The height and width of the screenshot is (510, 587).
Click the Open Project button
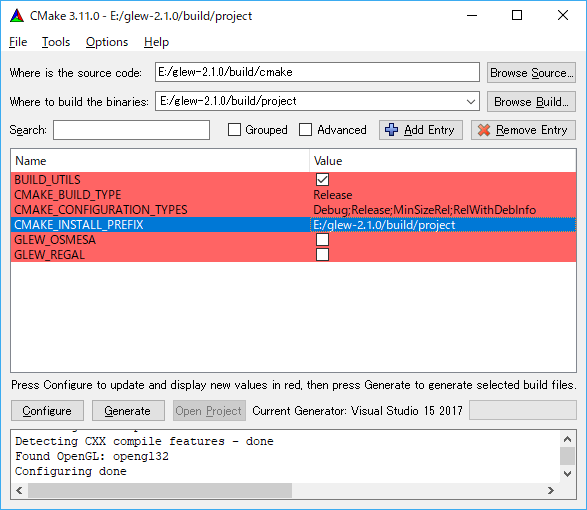coord(209,411)
